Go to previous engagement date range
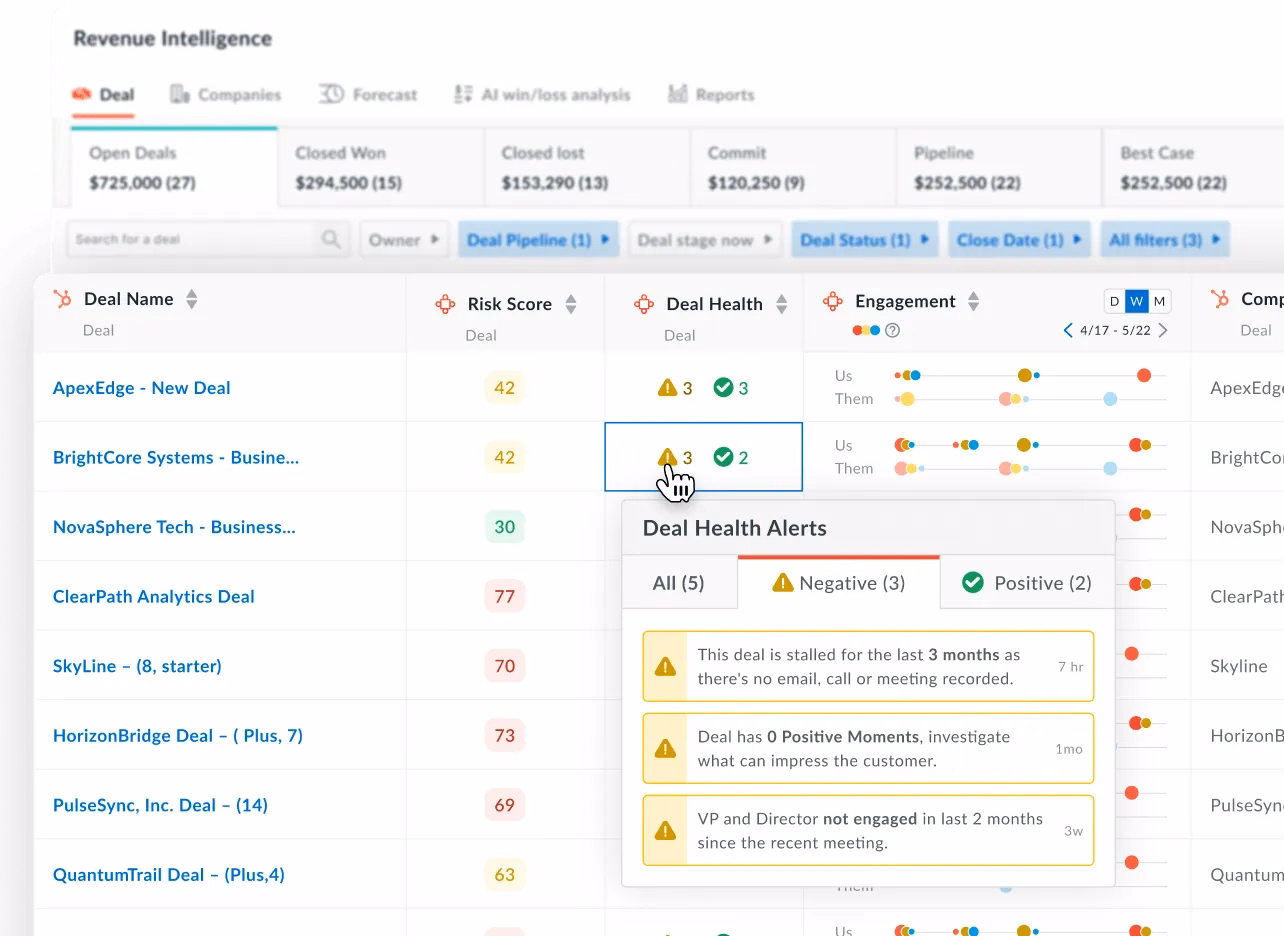Image resolution: width=1284 pixels, height=936 pixels. 1068,330
